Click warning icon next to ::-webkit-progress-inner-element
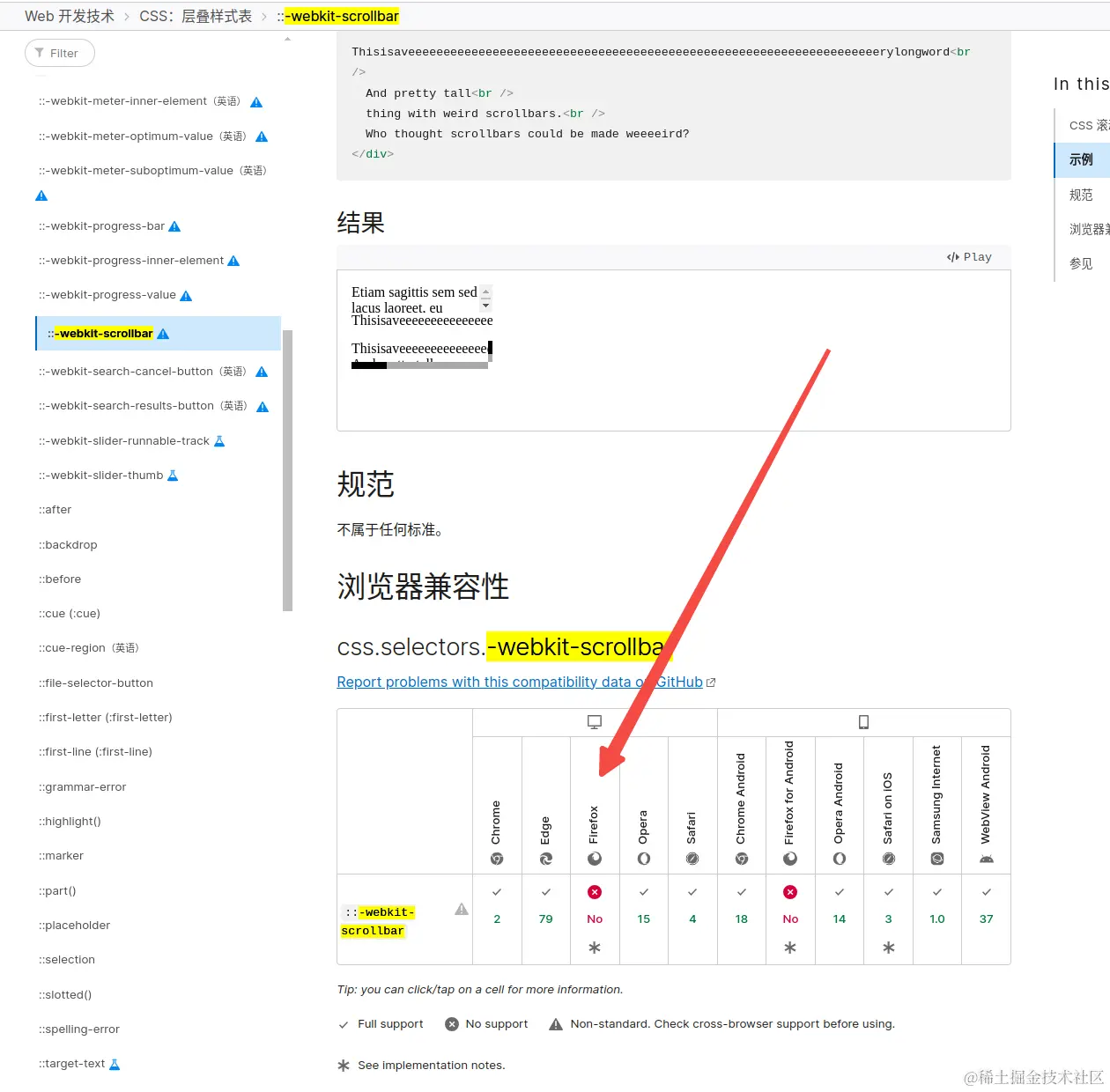This screenshot has width=1110, height=1092. [x=233, y=261]
